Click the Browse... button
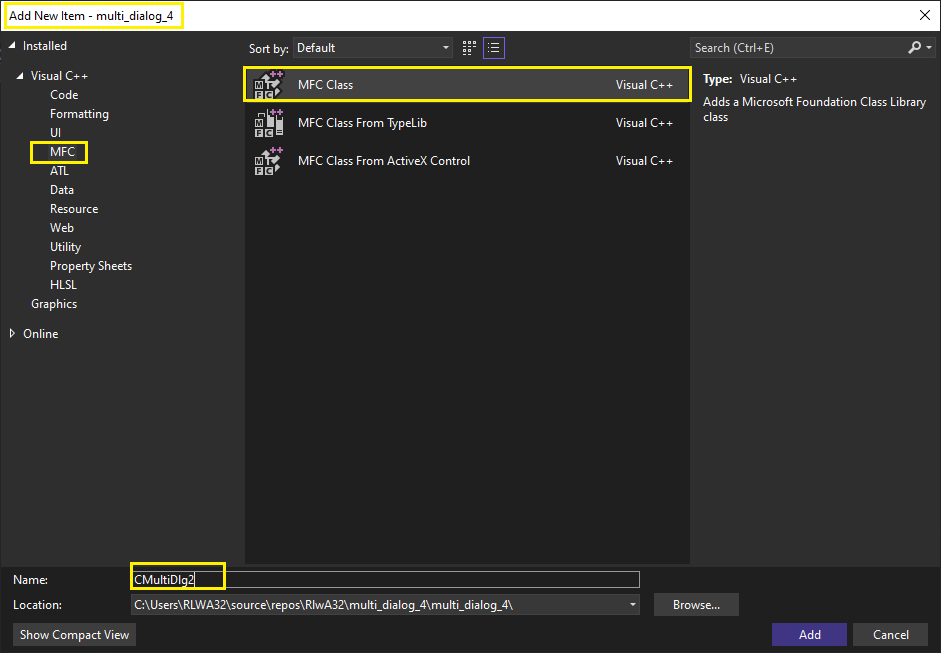941x653 pixels. point(696,605)
